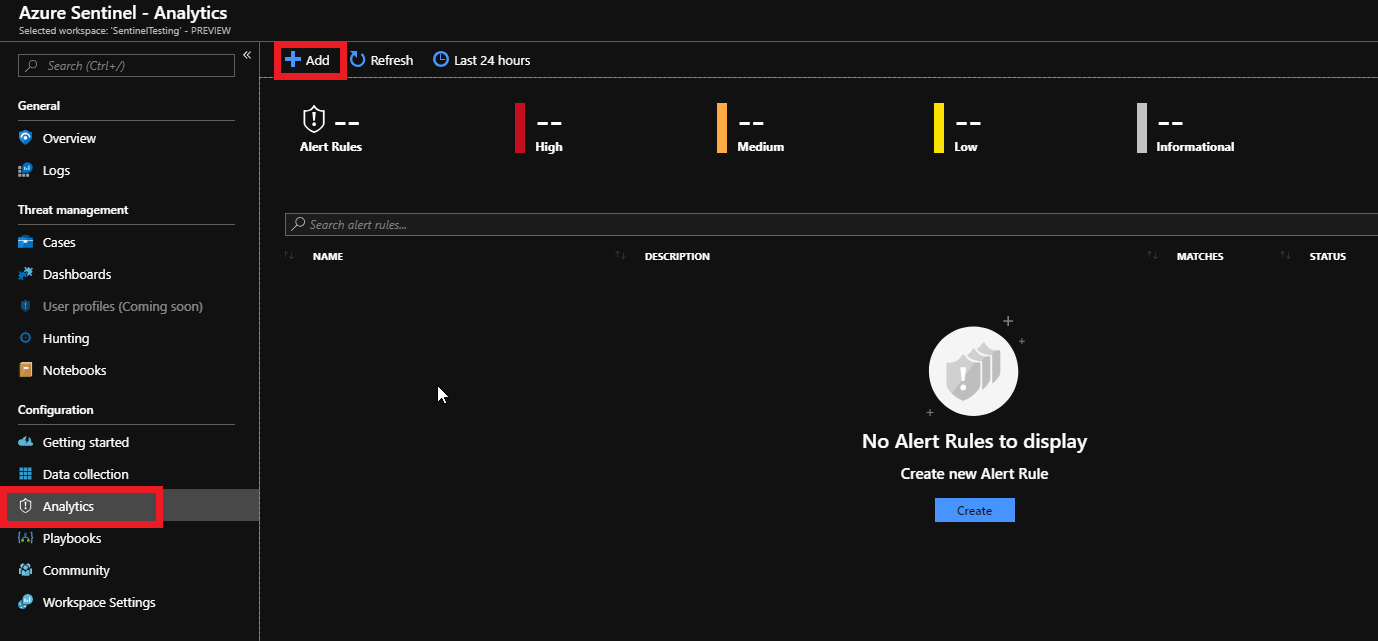Sort by the NAME column arrows
Viewport: 1378px width, 641px height.
coord(289,256)
